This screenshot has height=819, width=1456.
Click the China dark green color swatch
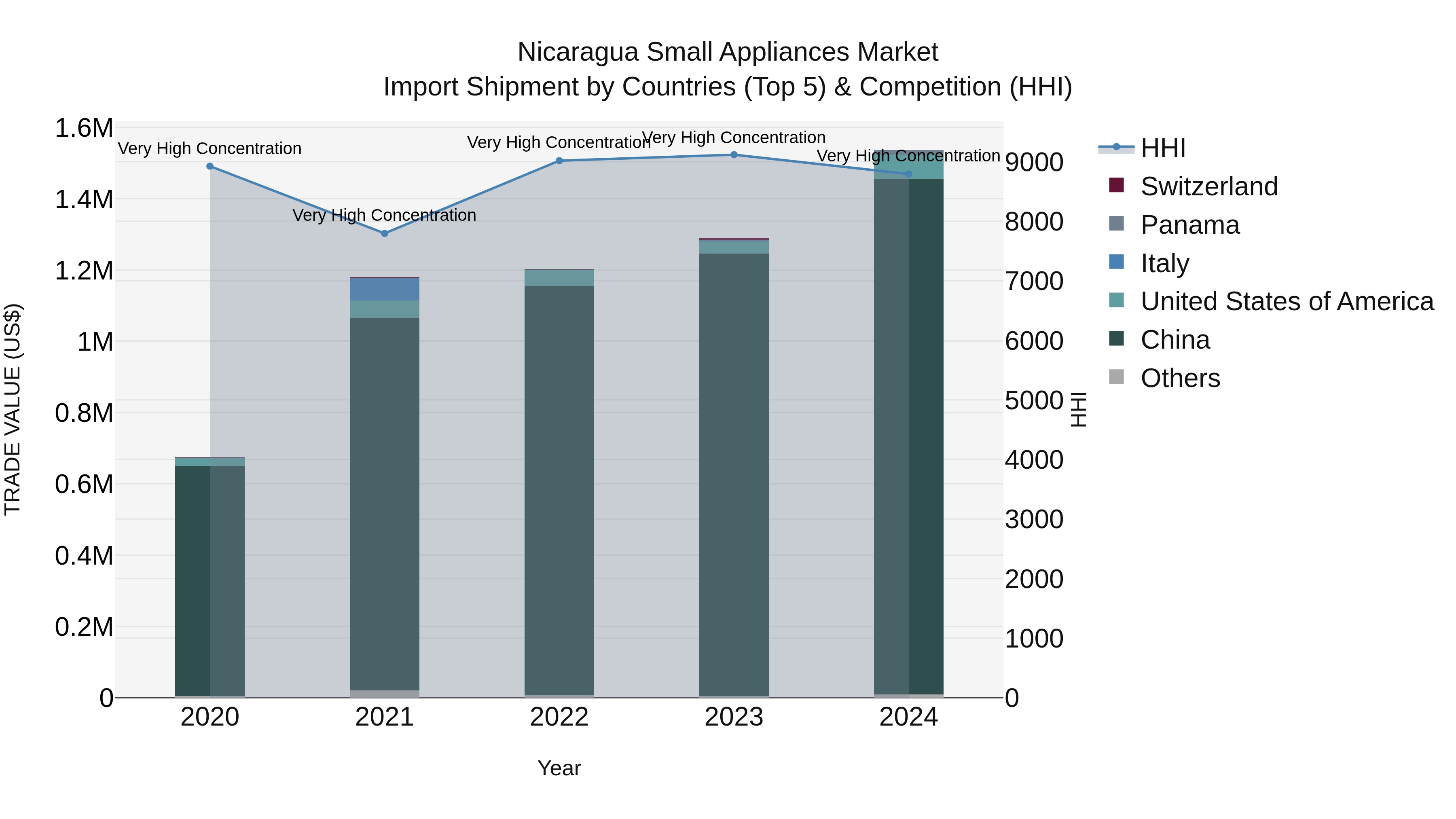tap(1116, 339)
